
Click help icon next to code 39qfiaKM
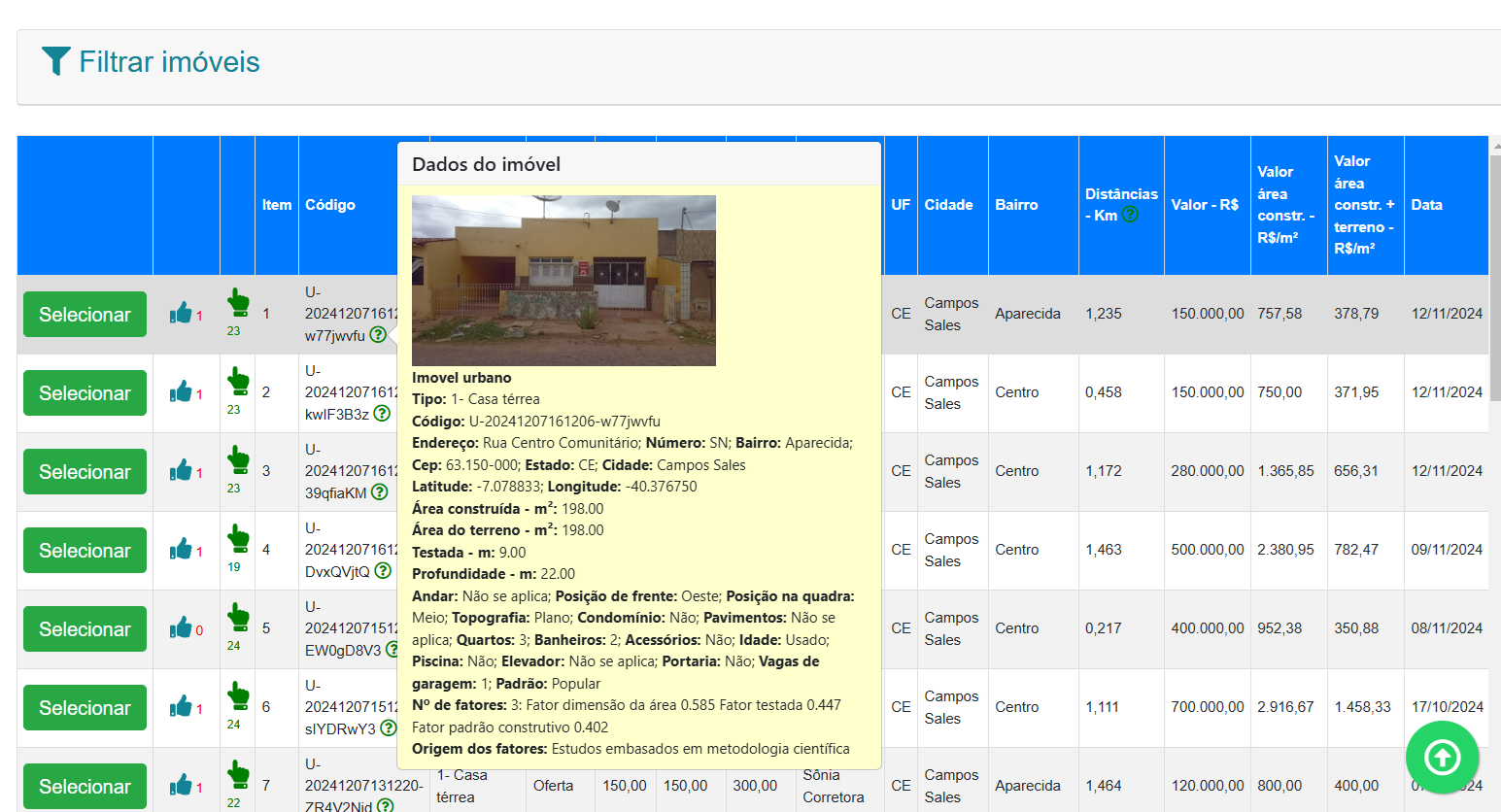tap(379, 492)
